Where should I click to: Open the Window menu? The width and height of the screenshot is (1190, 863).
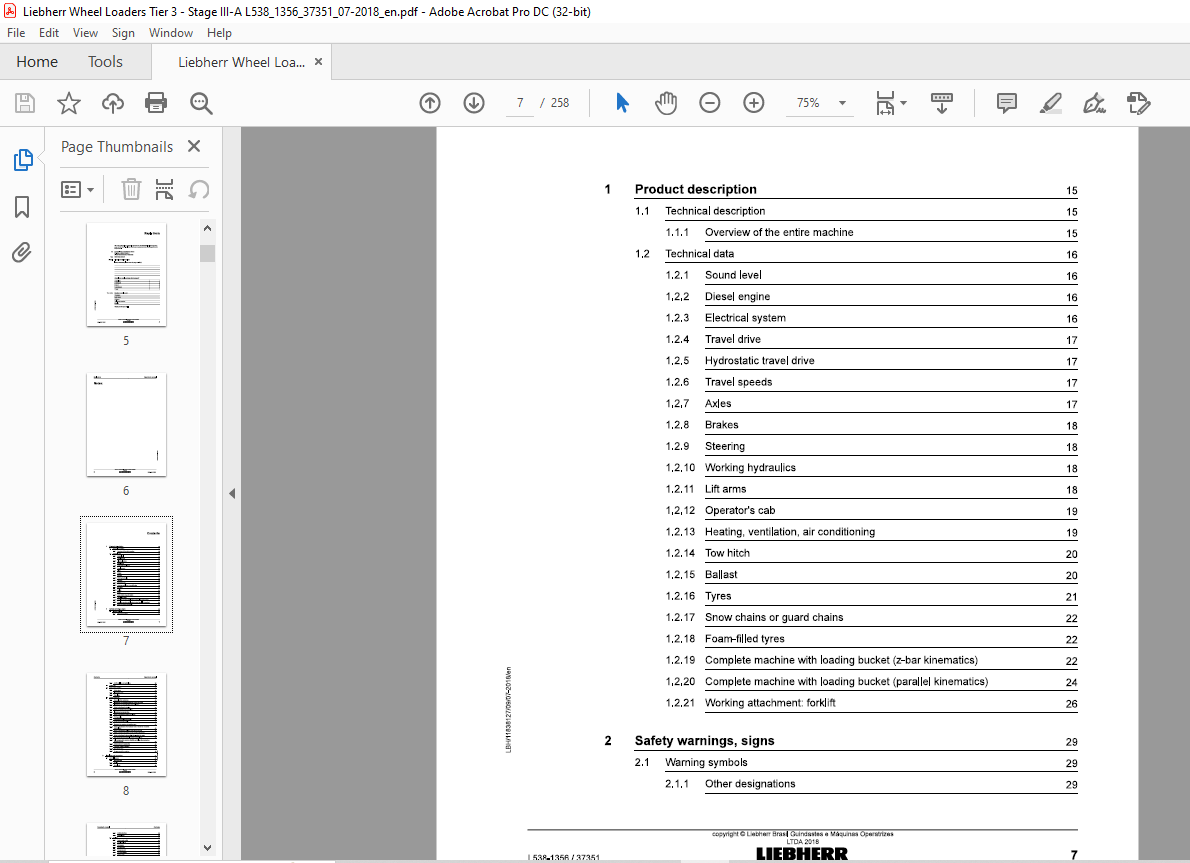pyautogui.click(x=171, y=33)
